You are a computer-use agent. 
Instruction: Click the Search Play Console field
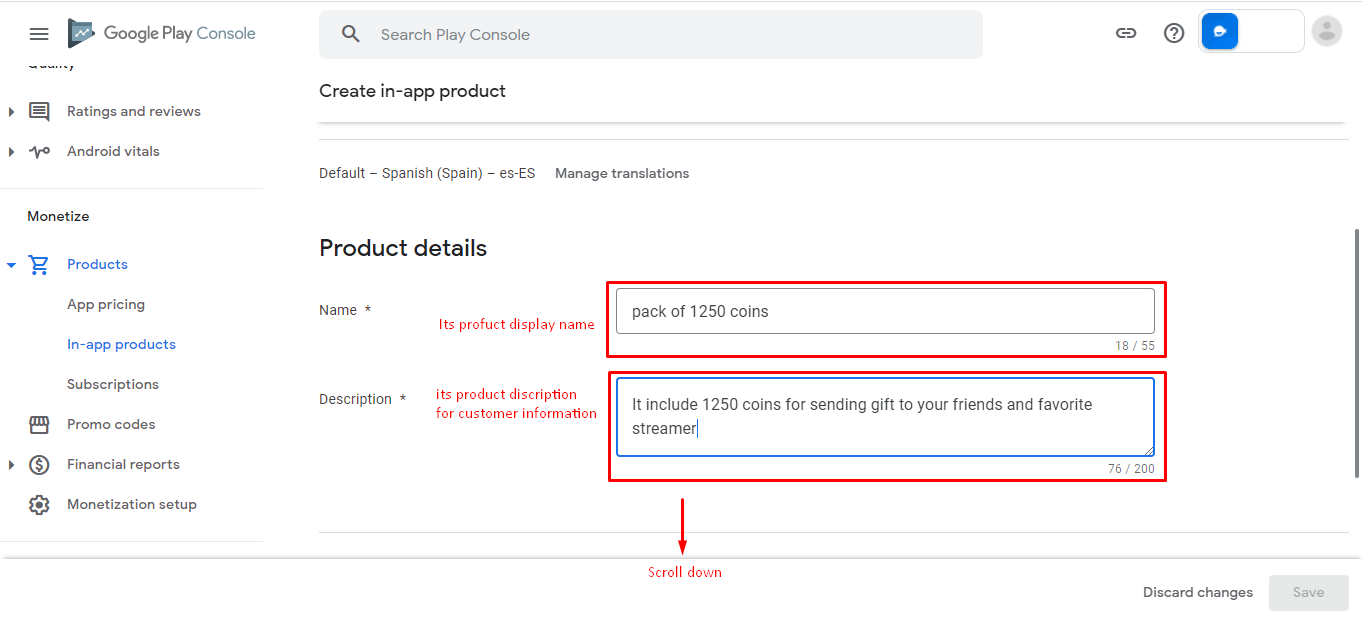tap(650, 35)
